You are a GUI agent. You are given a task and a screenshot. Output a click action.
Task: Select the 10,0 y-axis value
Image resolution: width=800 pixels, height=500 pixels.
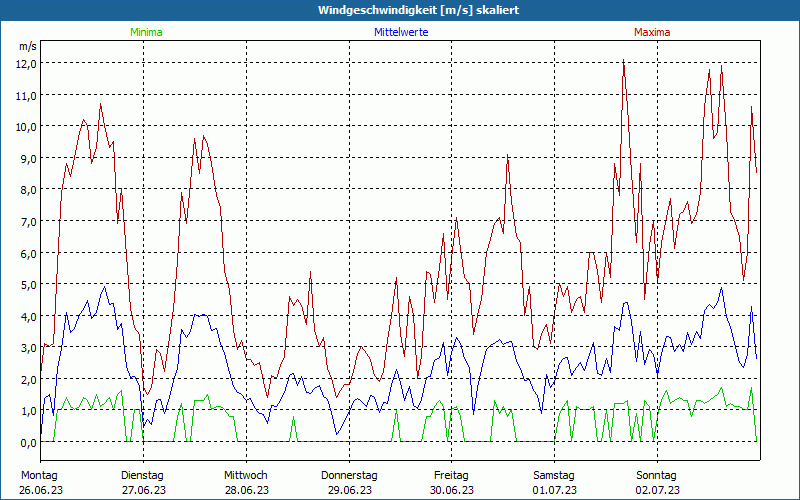tap(27, 126)
